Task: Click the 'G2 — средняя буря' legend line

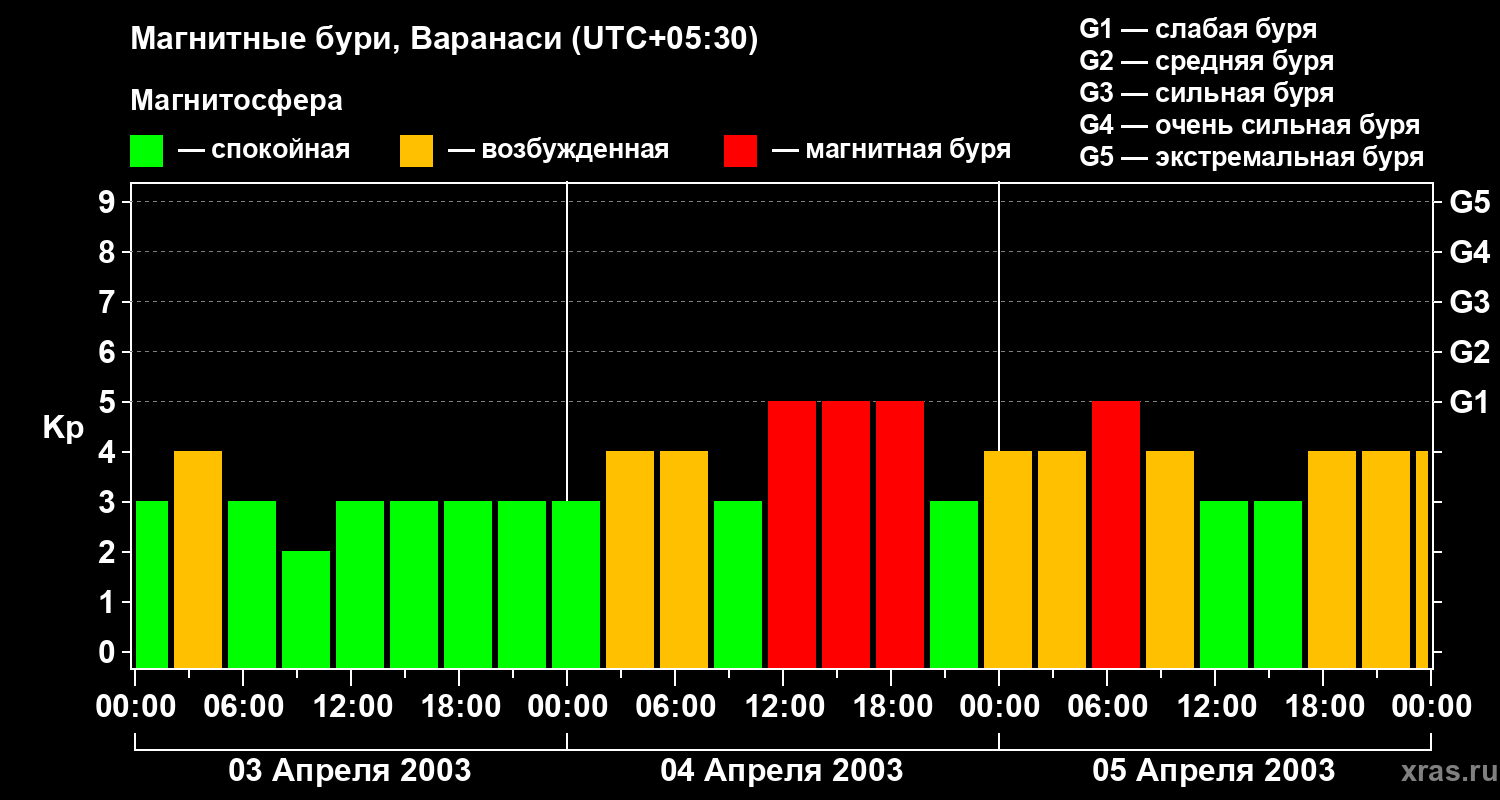Action: 1206,61
